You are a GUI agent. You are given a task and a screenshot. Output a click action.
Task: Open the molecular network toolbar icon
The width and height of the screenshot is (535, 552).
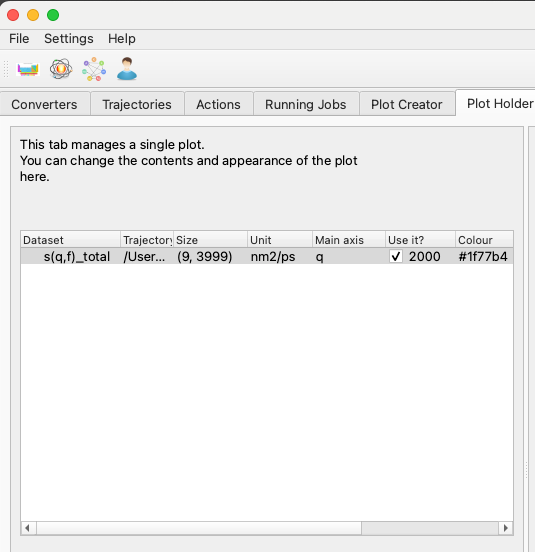click(94, 69)
